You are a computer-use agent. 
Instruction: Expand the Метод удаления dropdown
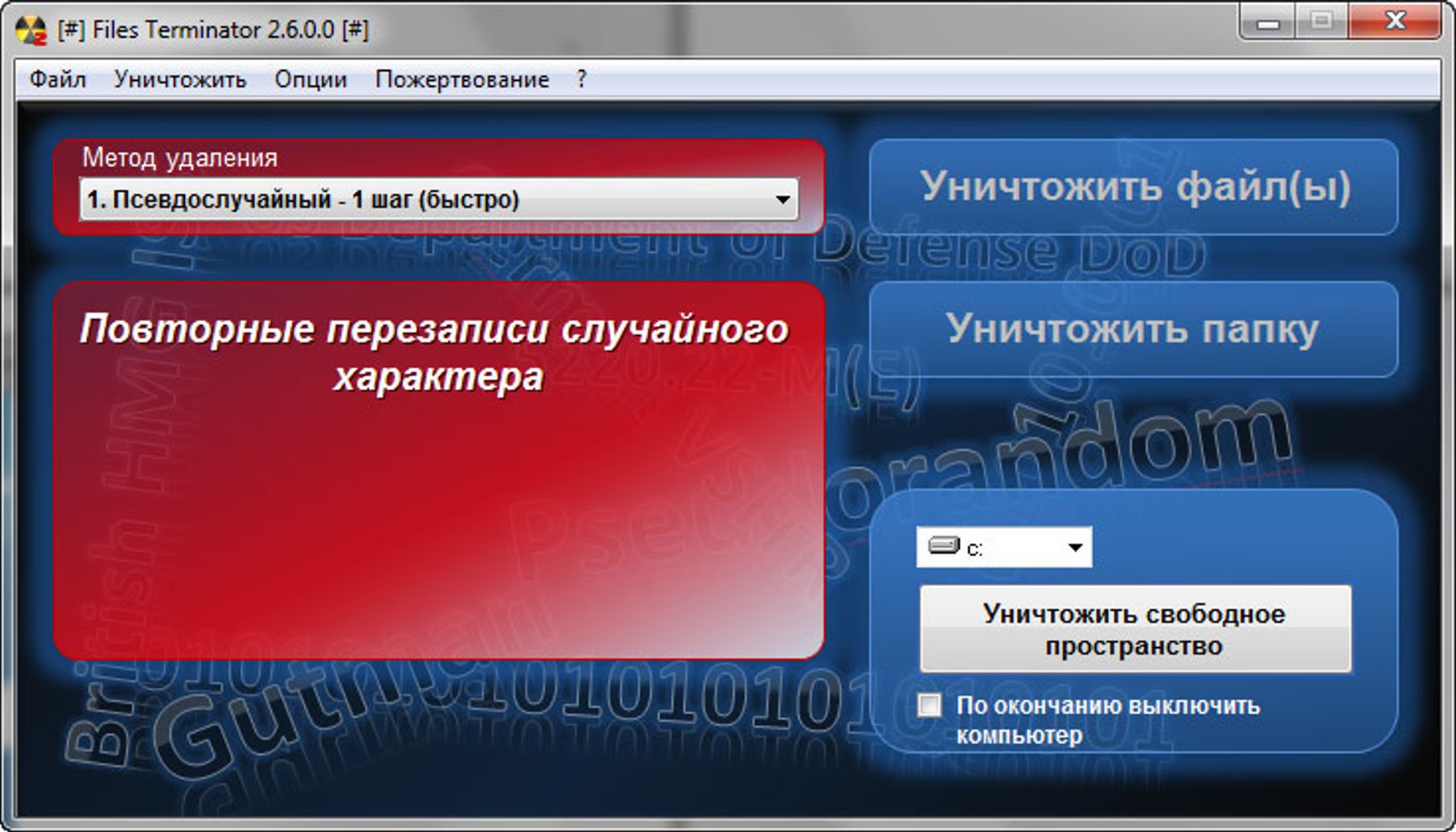pyautogui.click(x=438, y=200)
